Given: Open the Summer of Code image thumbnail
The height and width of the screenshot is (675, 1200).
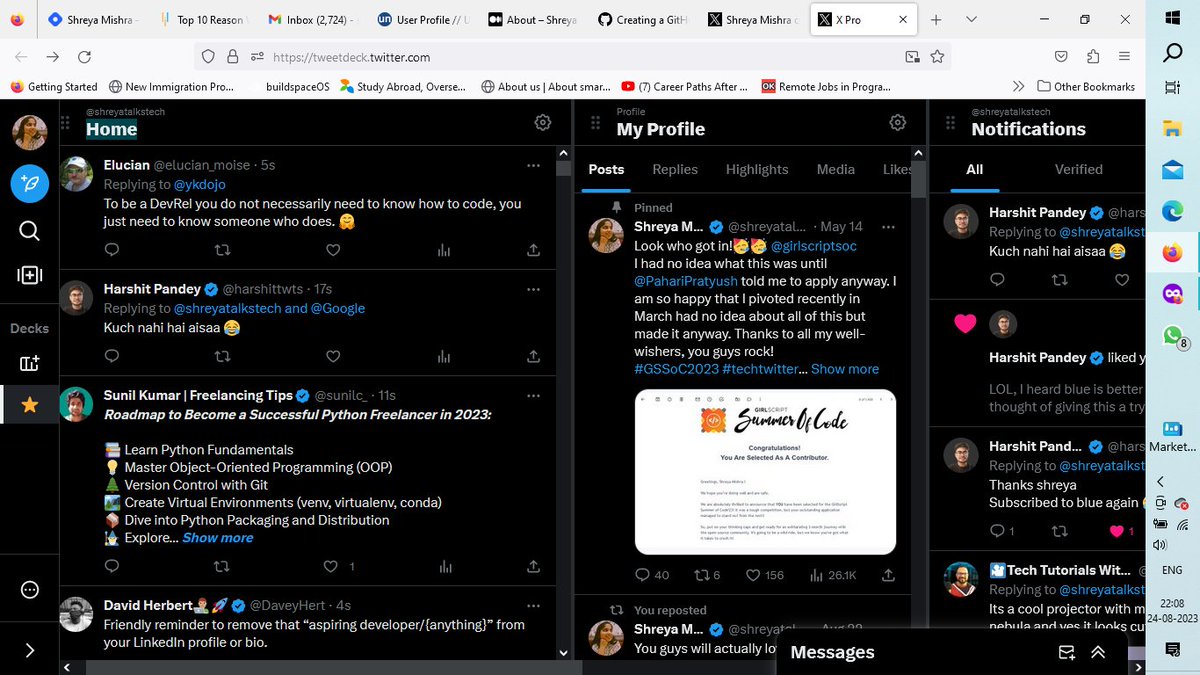Looking at the screenshot, I should click(x=765, y=472).
